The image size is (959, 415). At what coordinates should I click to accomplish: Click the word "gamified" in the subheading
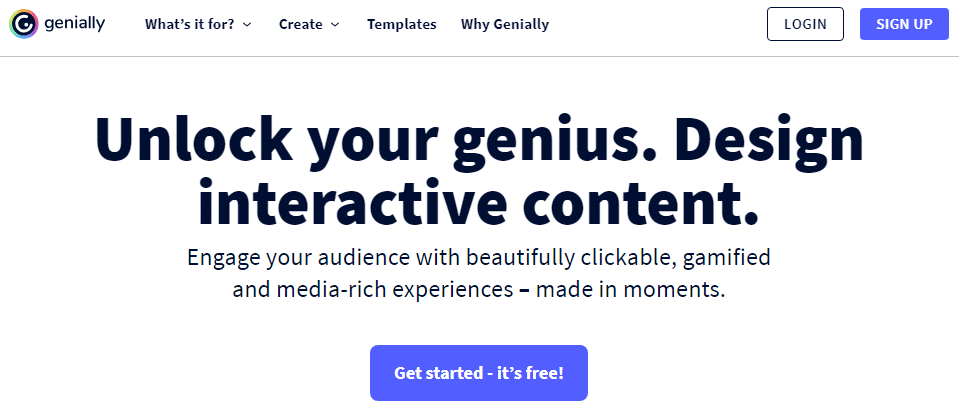coord(727,257)
